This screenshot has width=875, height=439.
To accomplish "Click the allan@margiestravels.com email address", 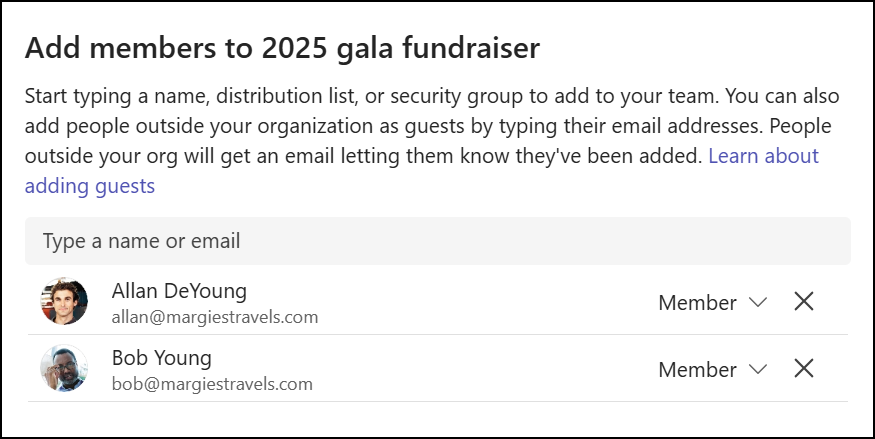I will [x=215, y=318].
